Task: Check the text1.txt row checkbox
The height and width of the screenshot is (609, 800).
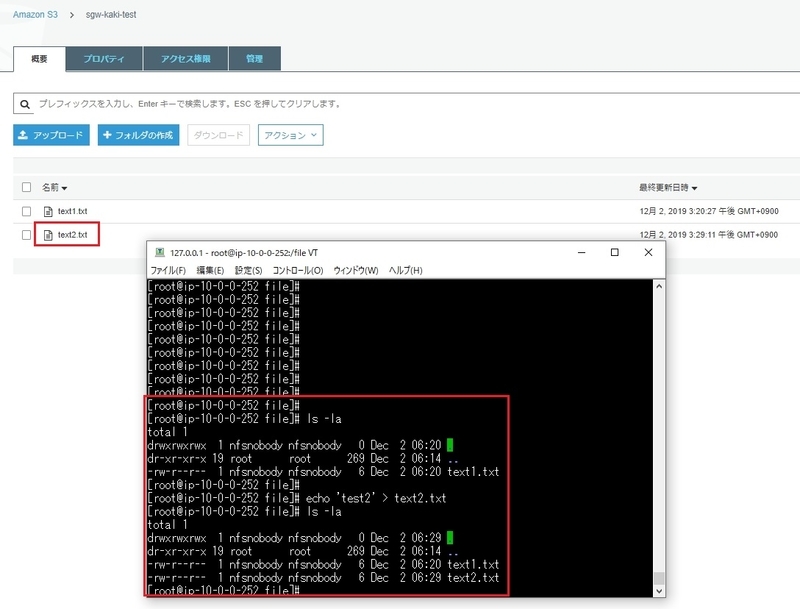Action: coord(27,211)
